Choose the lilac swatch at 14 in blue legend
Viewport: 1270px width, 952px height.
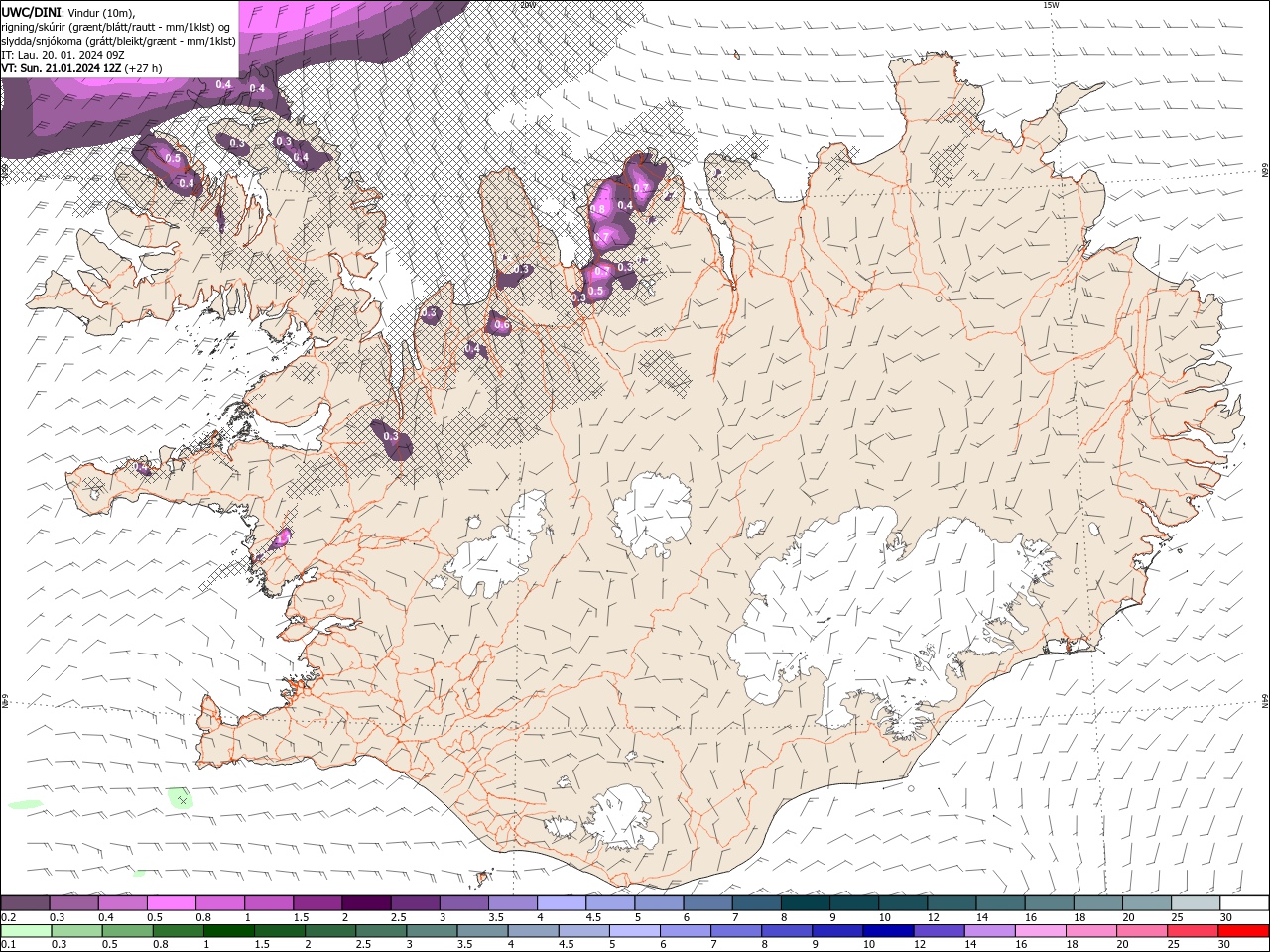pyautogui.click(x=988, y=931)
